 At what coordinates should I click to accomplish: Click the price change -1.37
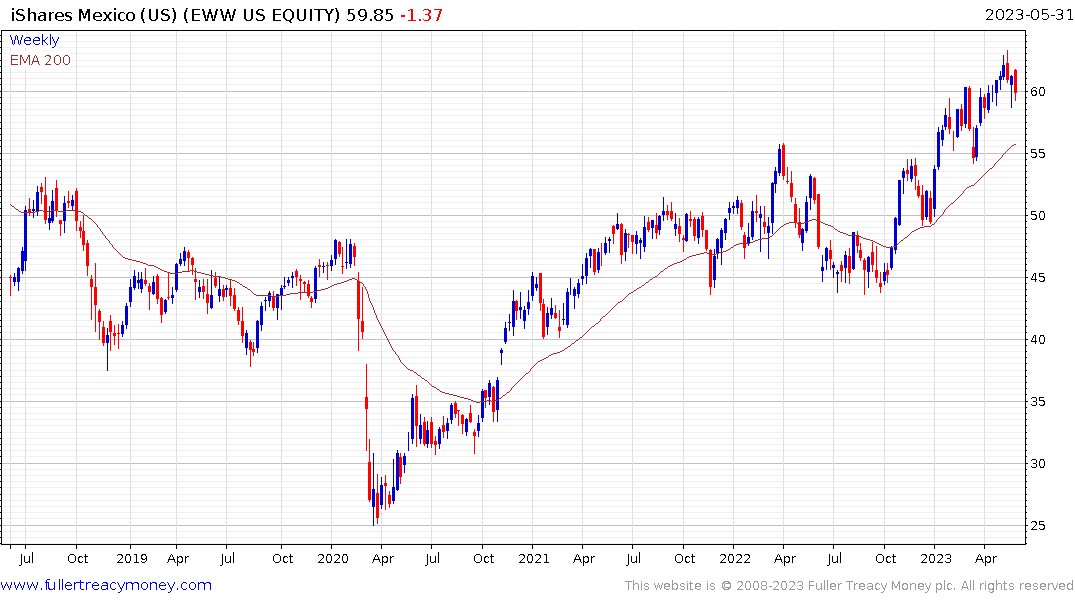(x=422, y=15)
